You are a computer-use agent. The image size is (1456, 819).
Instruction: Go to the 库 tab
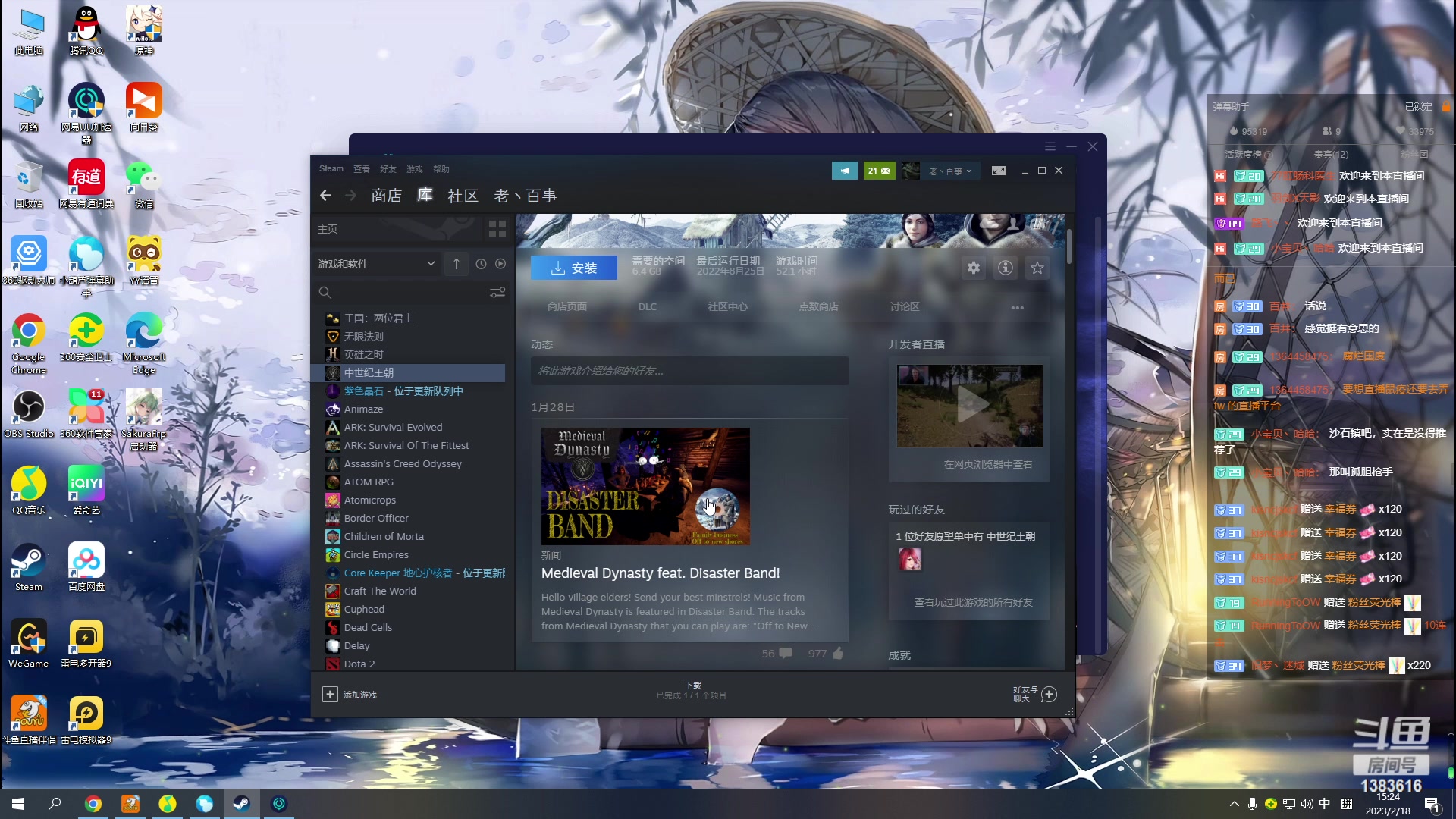pyautogui.click(x=425, y=196)
